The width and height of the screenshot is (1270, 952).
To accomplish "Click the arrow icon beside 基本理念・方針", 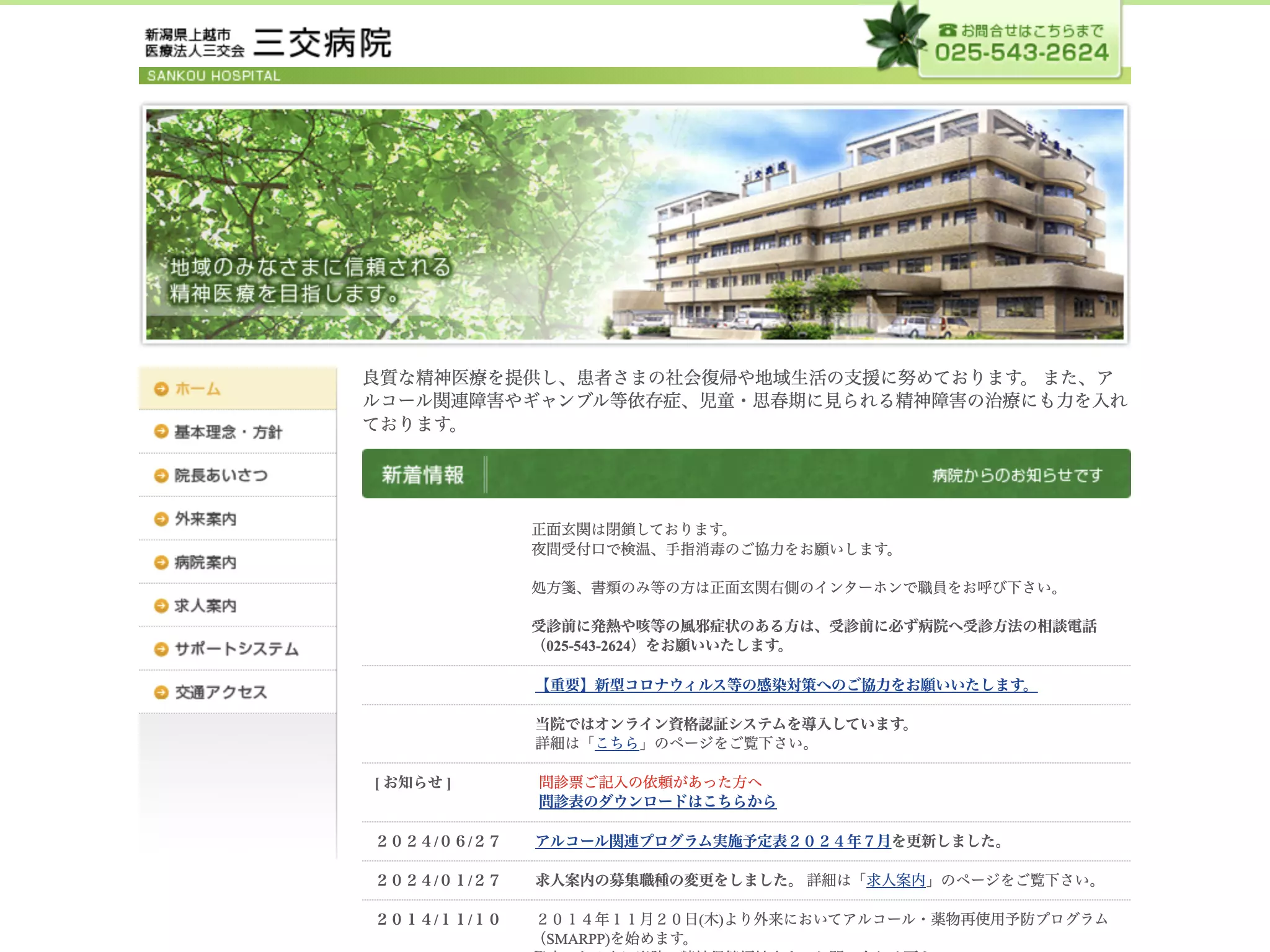I will [x=161, y=431].
